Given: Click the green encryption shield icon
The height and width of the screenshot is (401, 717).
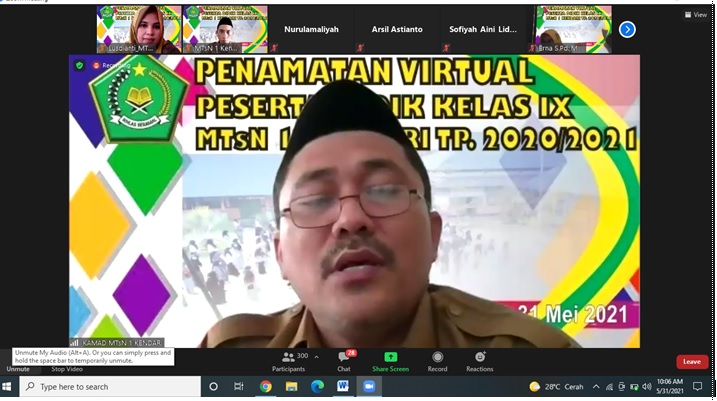Looking at the screenshot, I should pyautogui.click(x=80, y=65).
